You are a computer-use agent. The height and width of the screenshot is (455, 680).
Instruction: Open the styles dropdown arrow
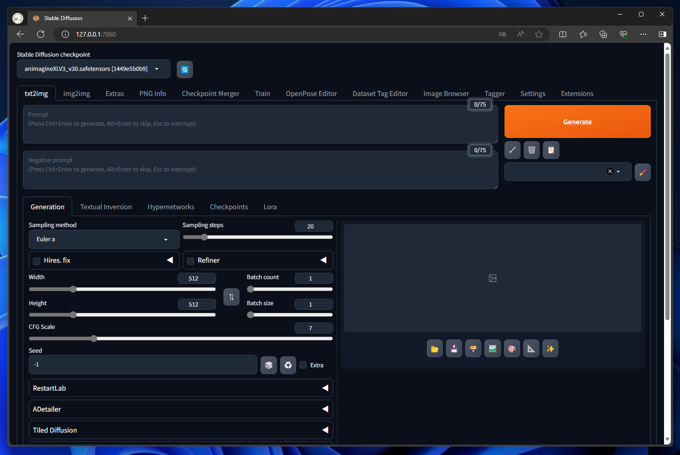coord(618,172)
